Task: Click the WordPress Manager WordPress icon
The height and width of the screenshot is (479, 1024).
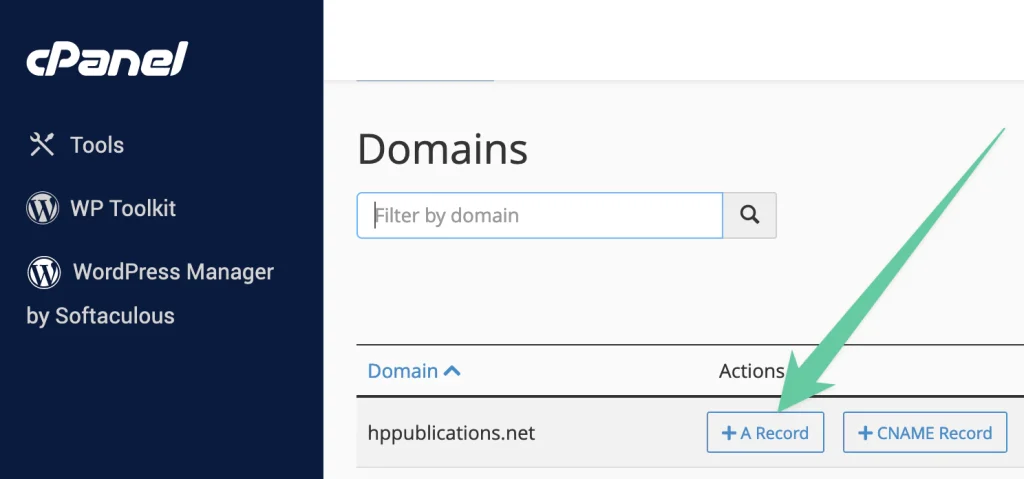Action: pyautogui.click(x=44, y=273)
